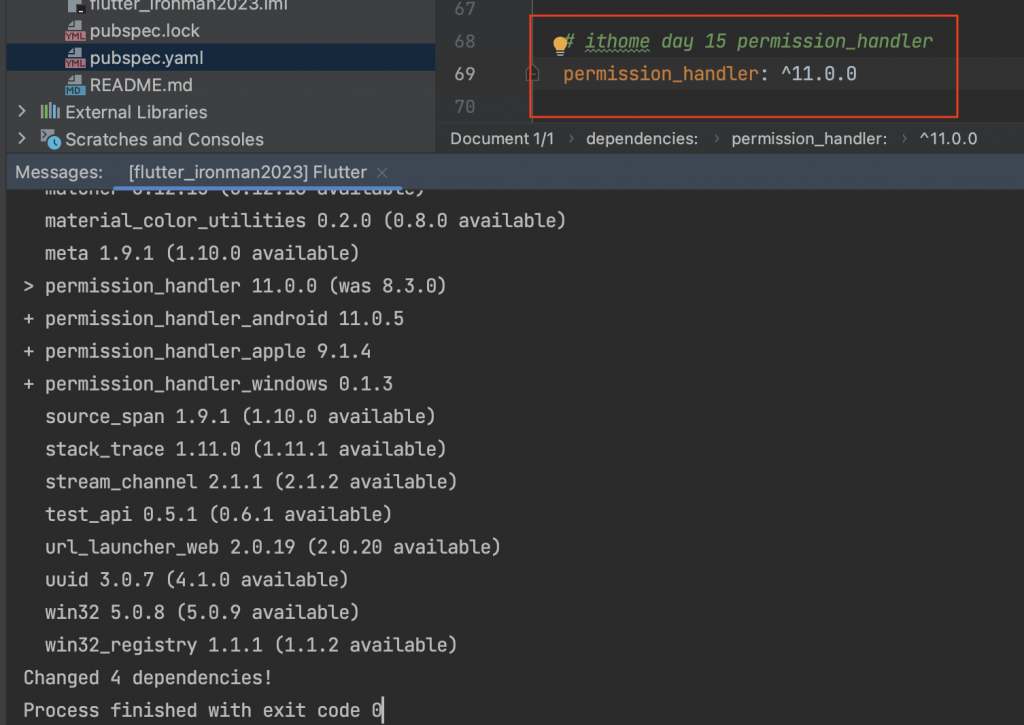Screen dimensions: 1024x725
Task: Click the Document 1/1 breadcrumb
Action: (x=502, y=139)
